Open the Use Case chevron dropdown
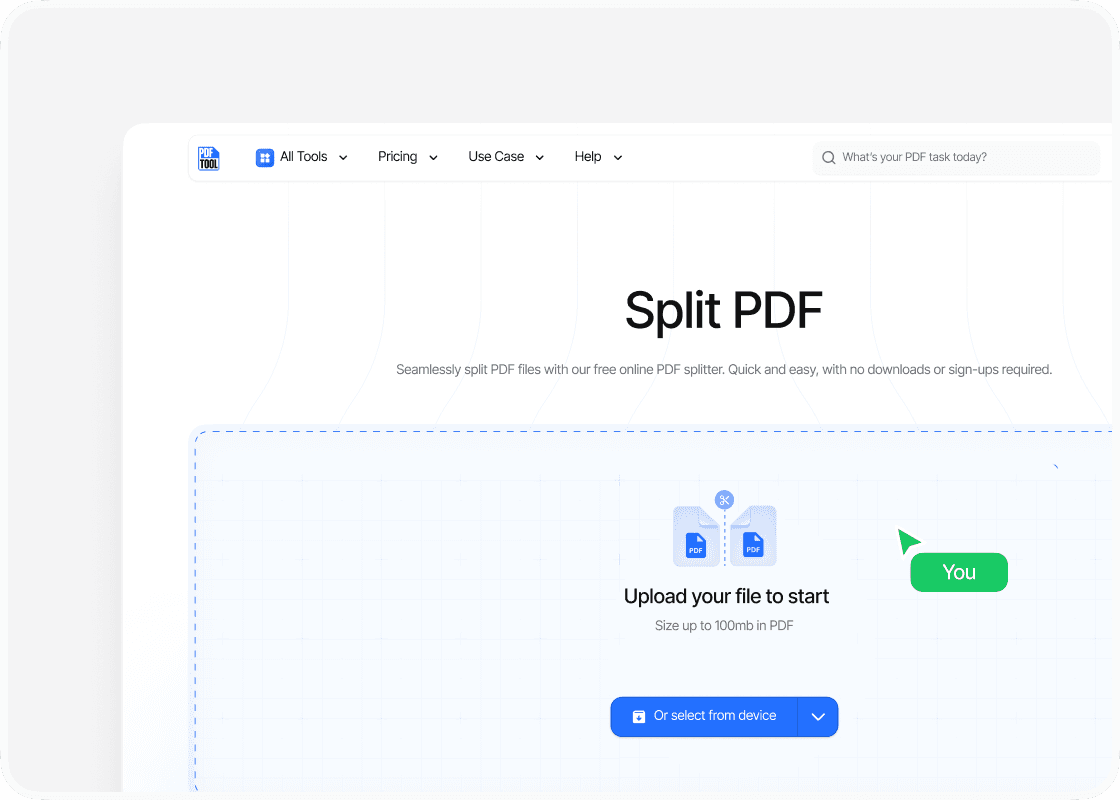Viewport: 1120px width, 800px height. click(x=540, y=158)
